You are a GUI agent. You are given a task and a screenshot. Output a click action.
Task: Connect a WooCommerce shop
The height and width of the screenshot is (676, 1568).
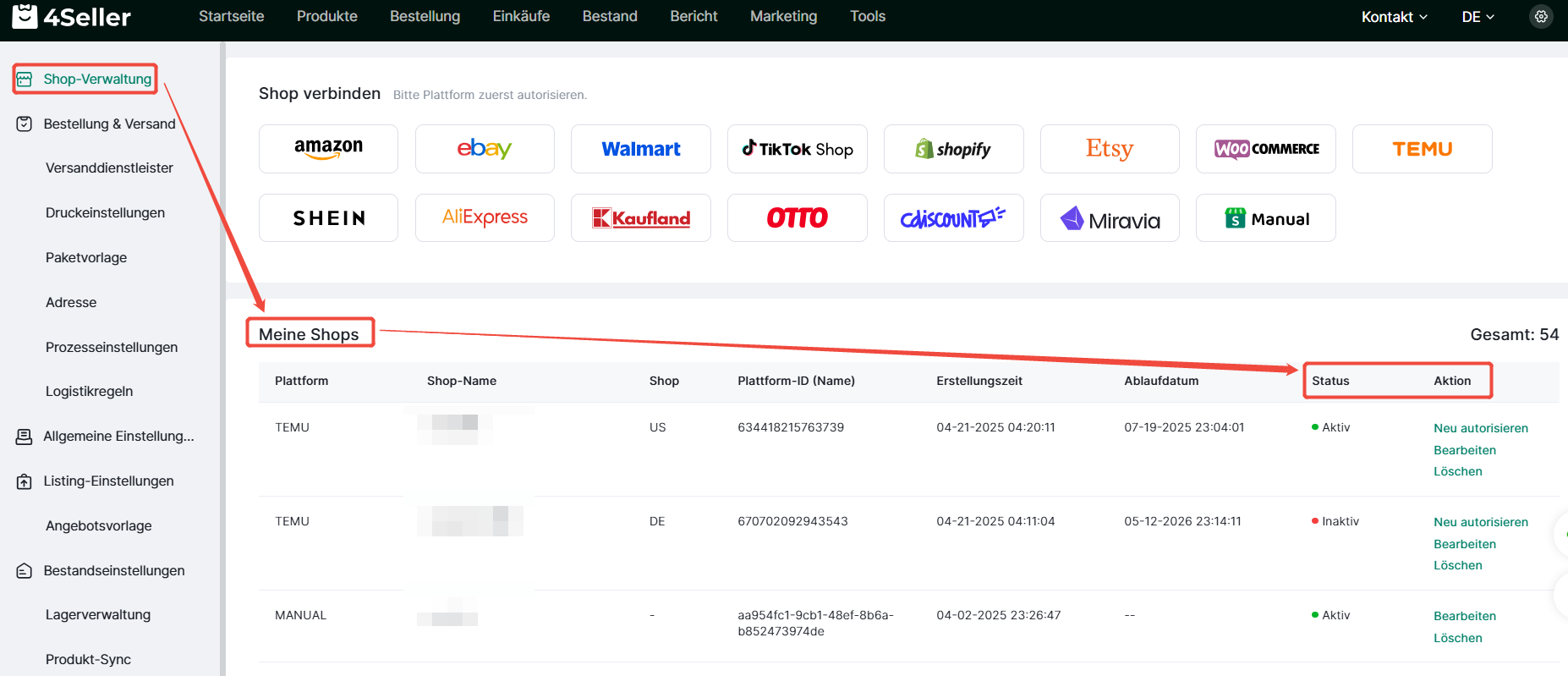coord(1266,149)
